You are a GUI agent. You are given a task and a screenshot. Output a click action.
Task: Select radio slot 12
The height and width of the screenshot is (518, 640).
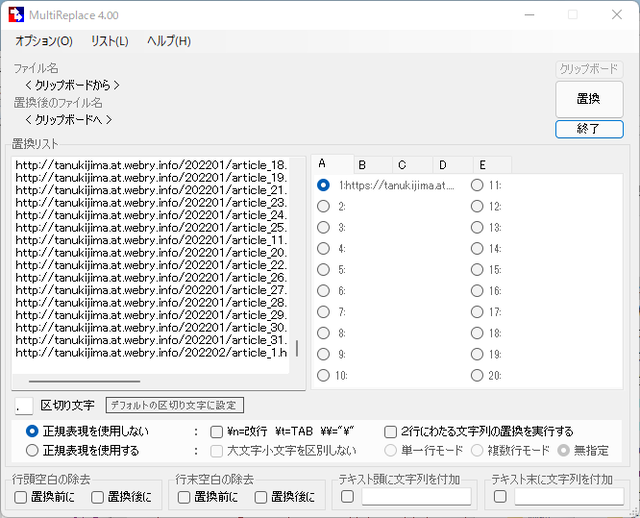tap(477, 207)
